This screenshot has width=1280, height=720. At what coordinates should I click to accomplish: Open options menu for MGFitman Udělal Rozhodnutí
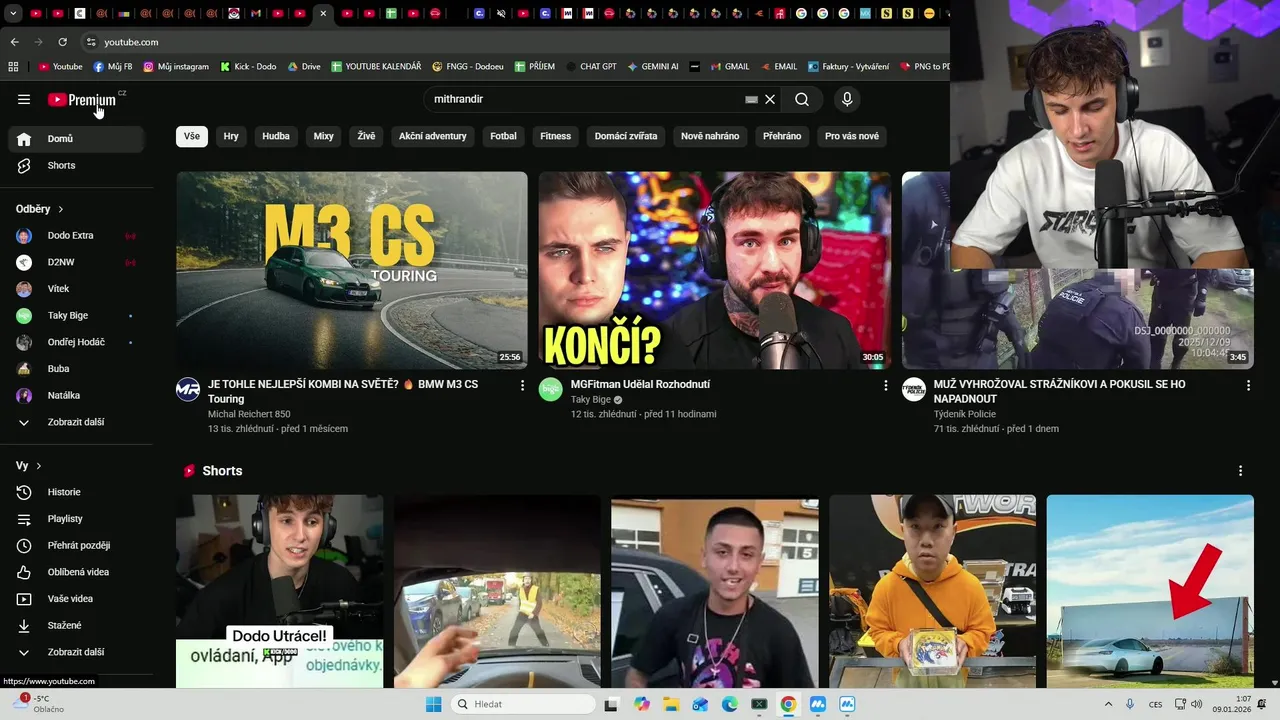[x=885, y=385]
